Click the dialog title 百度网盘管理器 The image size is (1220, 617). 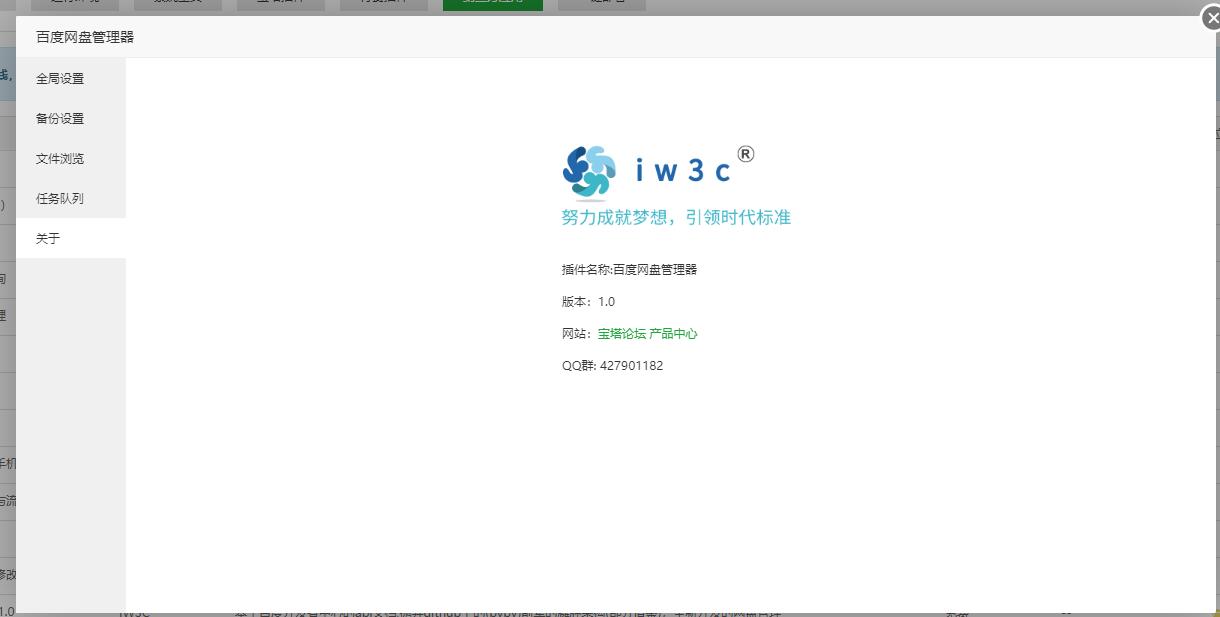pos(85,37)
